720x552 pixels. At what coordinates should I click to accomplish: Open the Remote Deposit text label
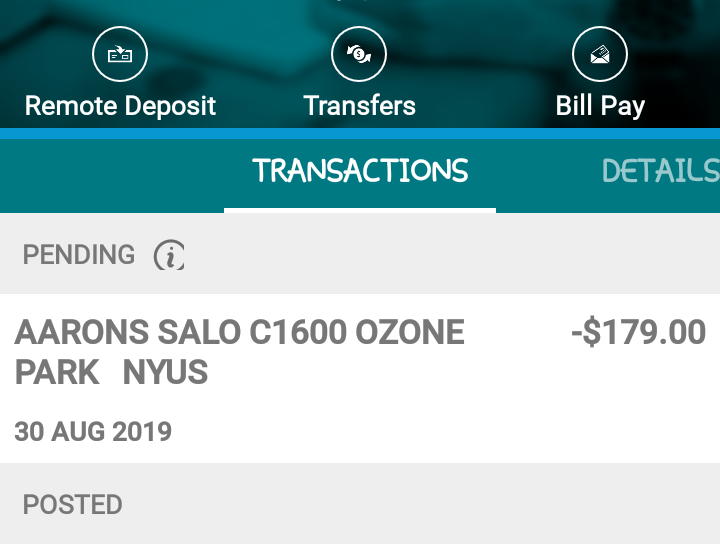120,106
